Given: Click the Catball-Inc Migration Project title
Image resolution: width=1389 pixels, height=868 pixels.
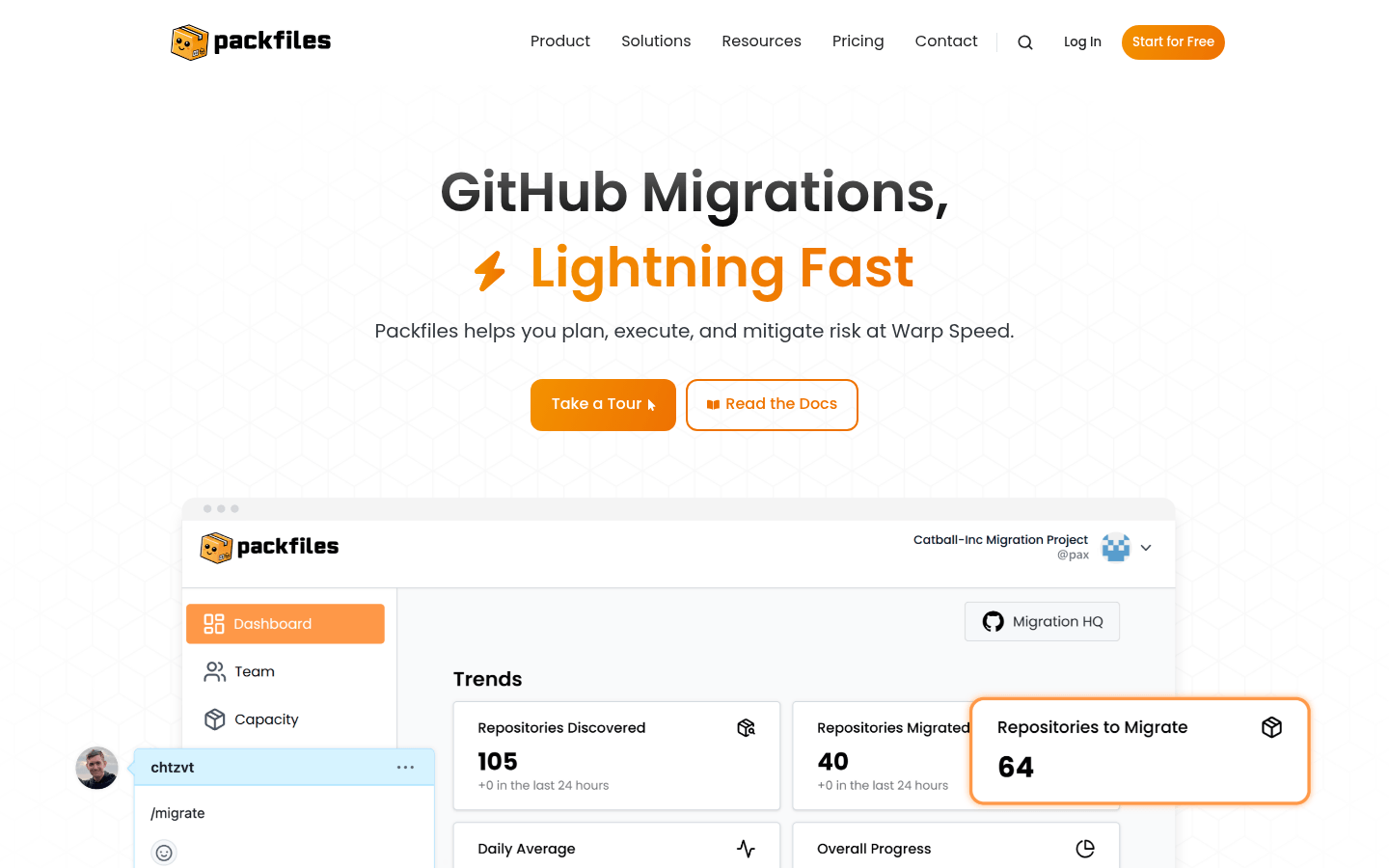Looking at the screenshot, I should [1000, 540].
